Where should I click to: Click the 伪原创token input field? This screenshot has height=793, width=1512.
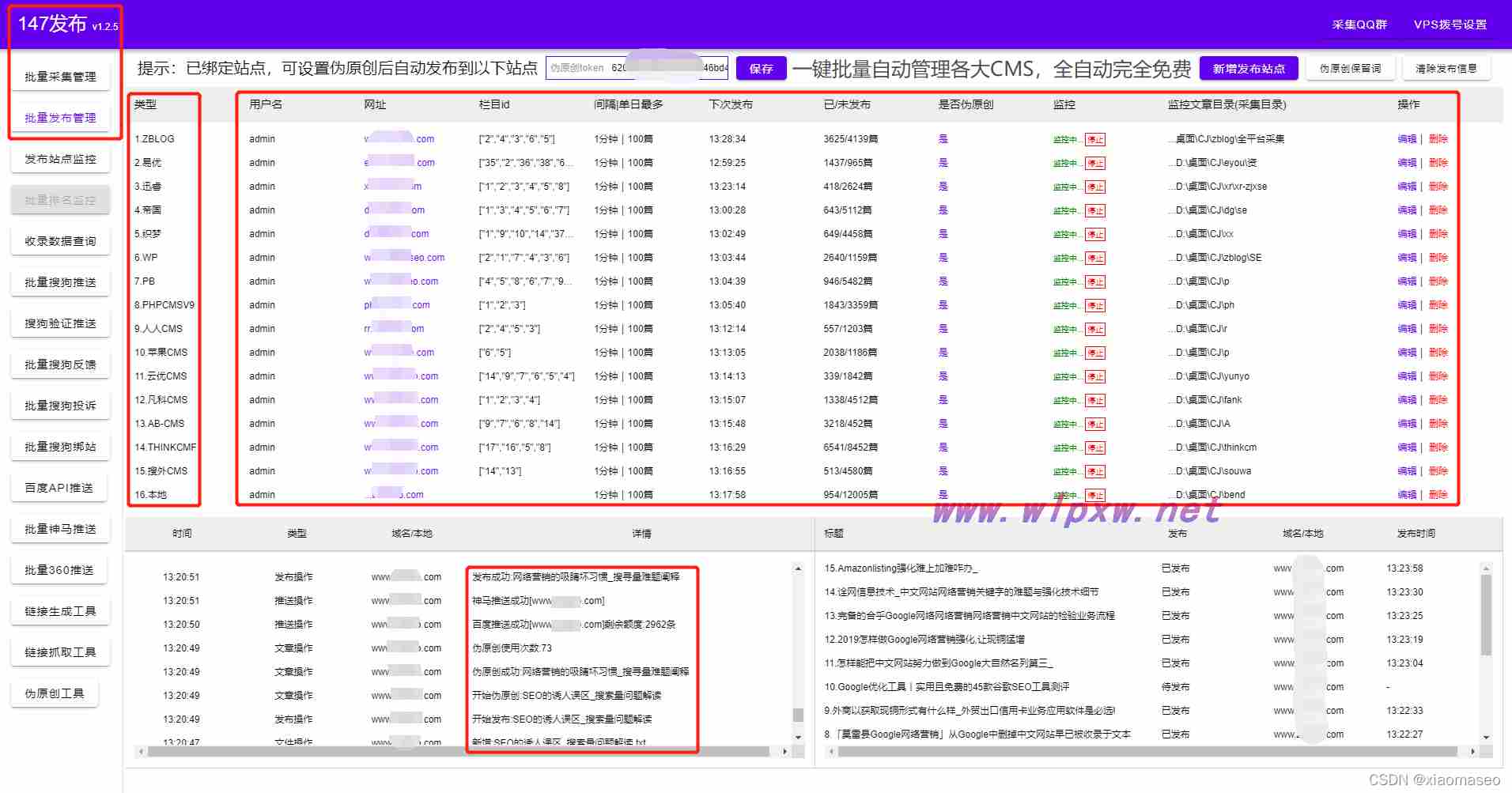coord(637,68)
